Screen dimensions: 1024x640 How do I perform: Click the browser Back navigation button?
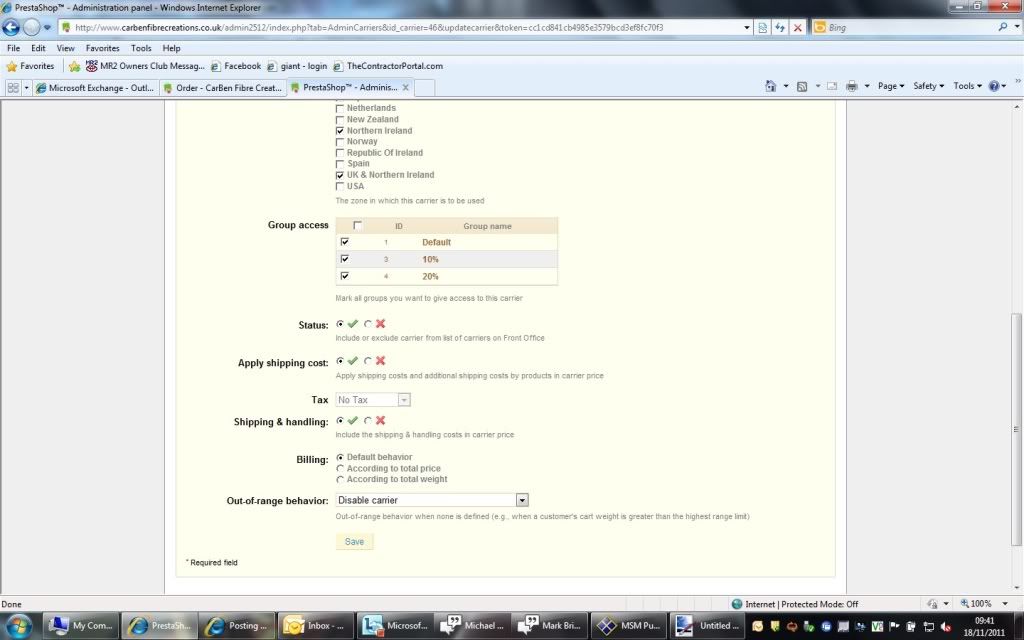coord(12,28)
